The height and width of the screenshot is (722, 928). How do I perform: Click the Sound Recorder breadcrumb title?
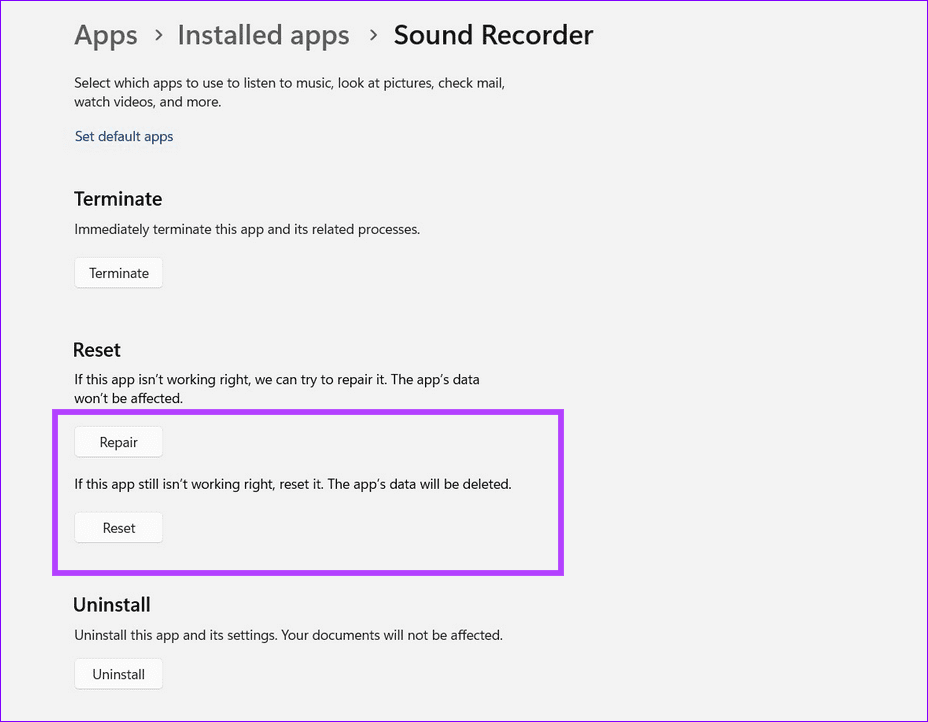(x=493, y=35)
